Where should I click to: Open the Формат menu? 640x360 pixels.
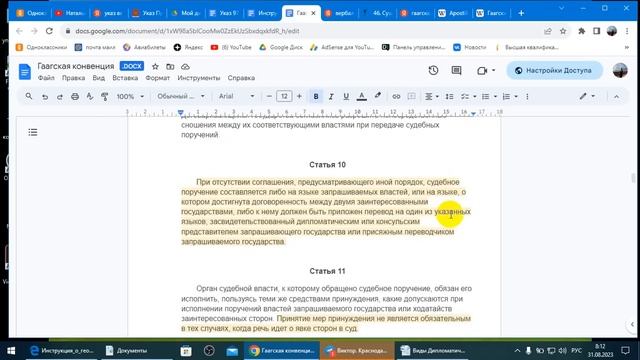coord(158,78)
